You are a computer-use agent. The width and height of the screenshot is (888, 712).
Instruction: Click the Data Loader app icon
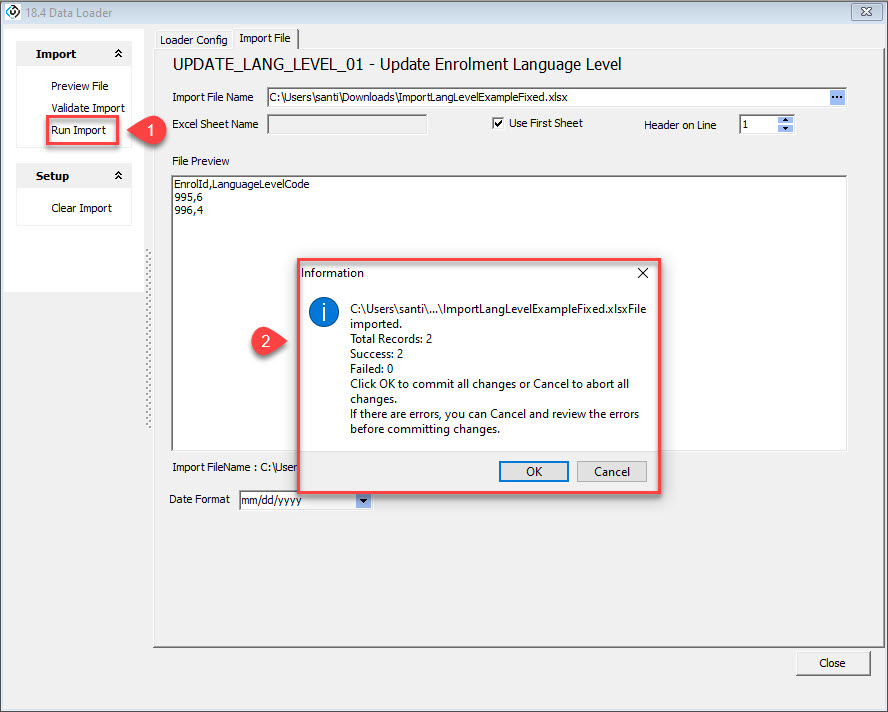(13, 12)
